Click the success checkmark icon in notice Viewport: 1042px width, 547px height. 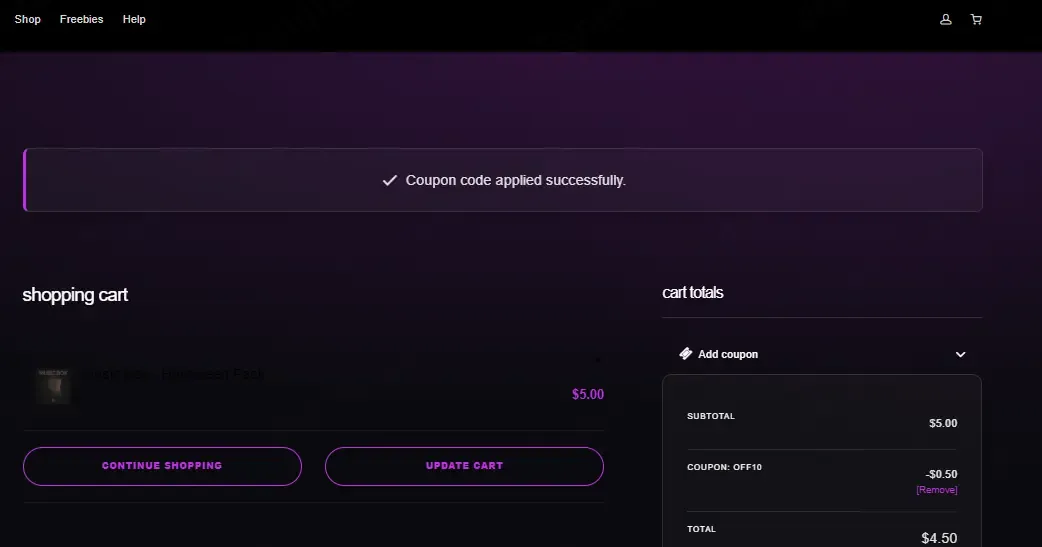click(x=389, y=180)
